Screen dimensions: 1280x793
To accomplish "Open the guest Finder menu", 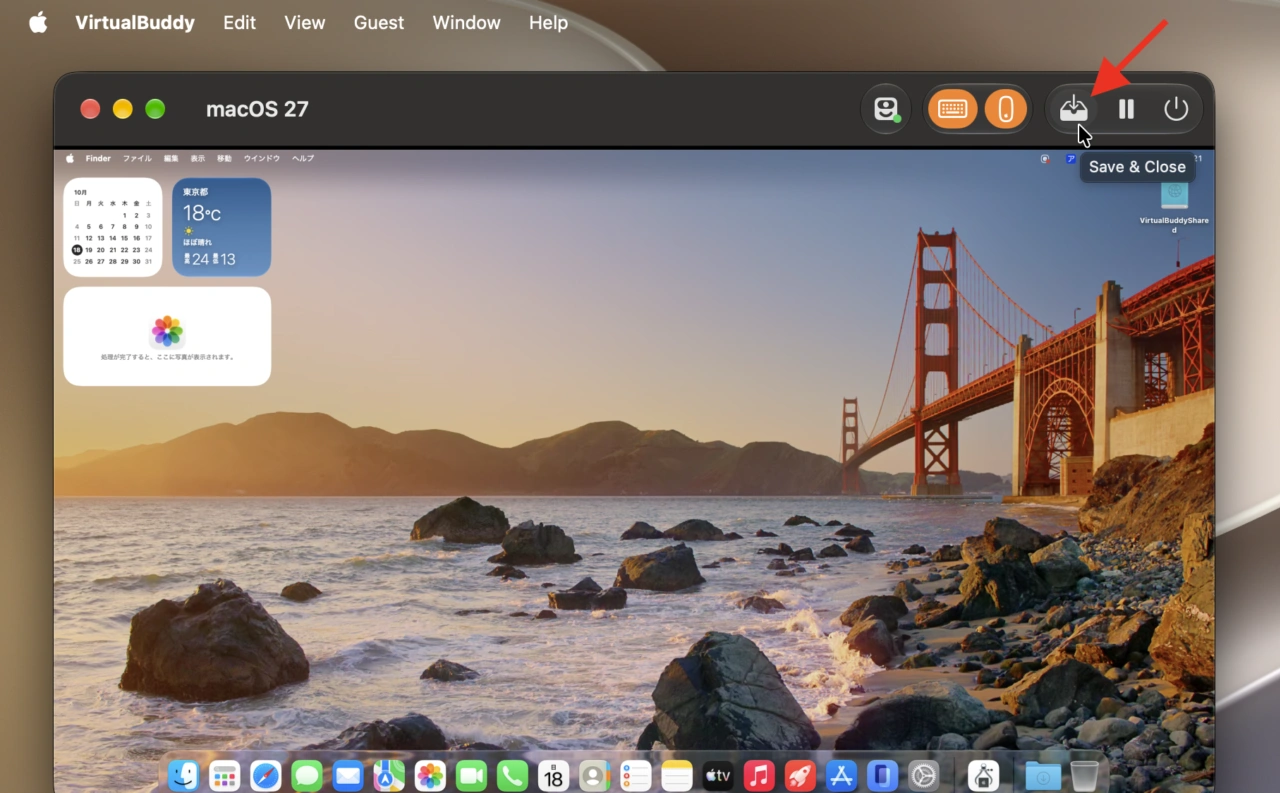I will (98, 158).
